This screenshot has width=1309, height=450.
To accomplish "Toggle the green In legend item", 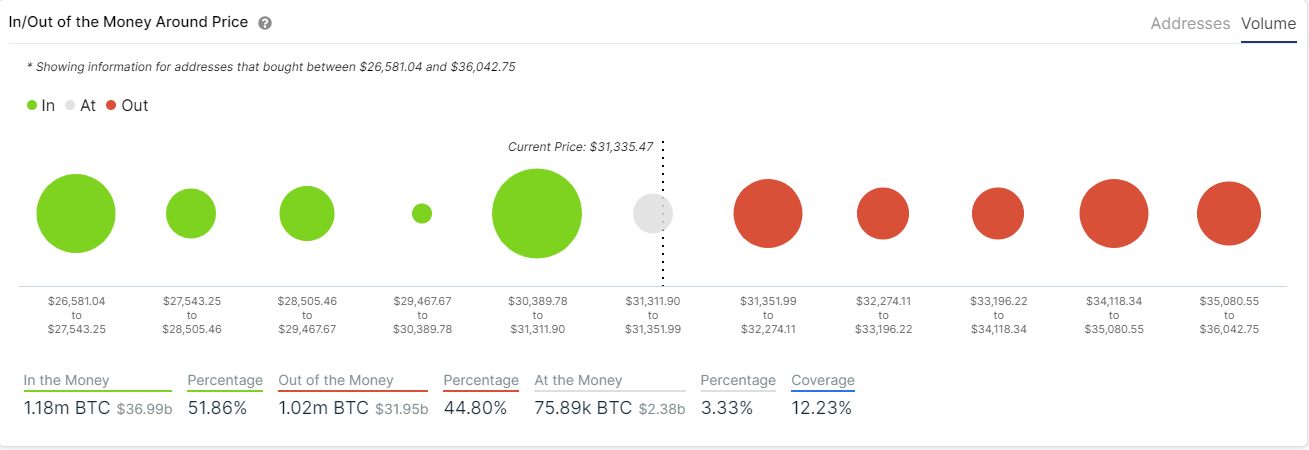I will tap(41, 105).
